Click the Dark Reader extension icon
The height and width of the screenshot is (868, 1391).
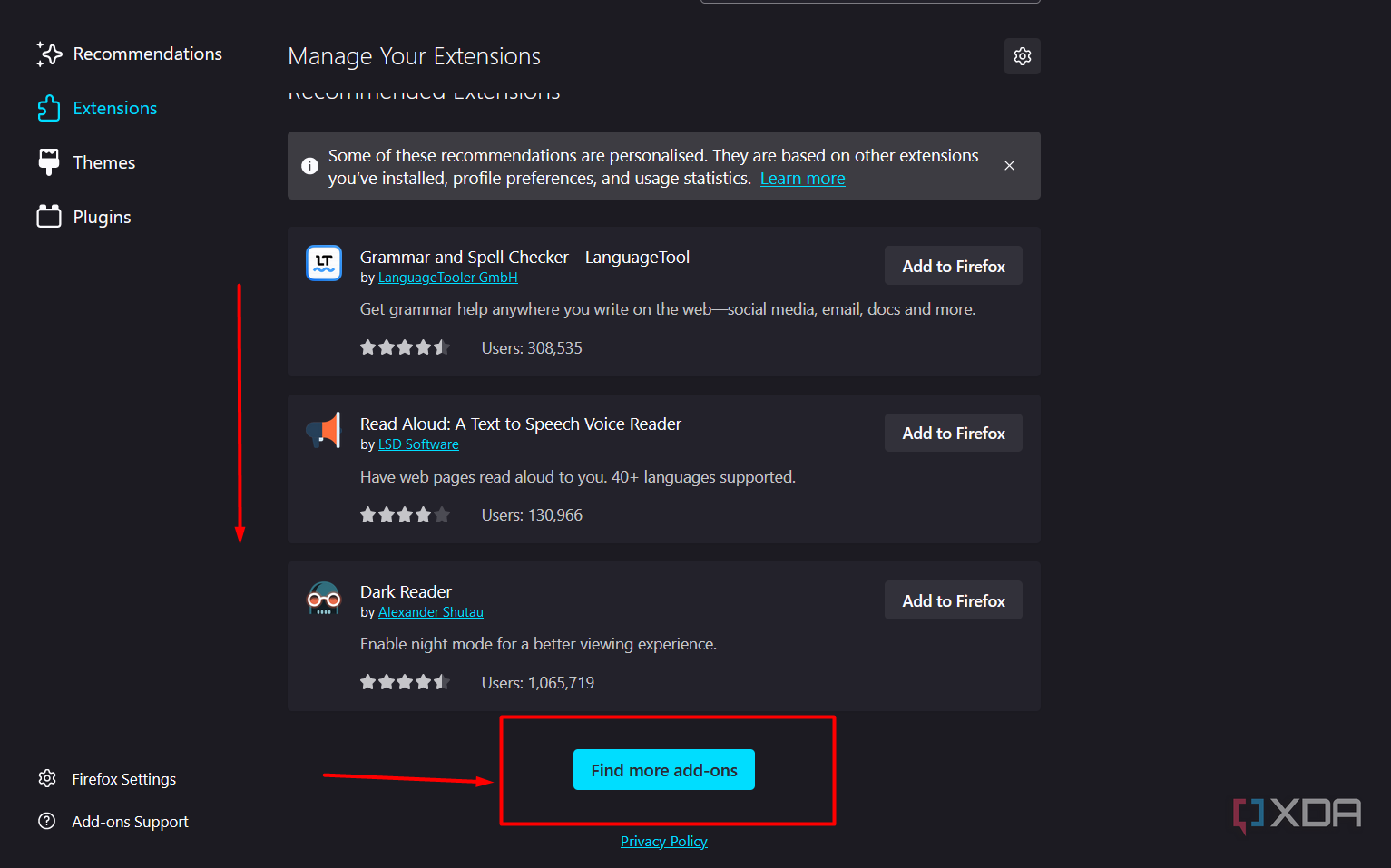tap(324, 598)
